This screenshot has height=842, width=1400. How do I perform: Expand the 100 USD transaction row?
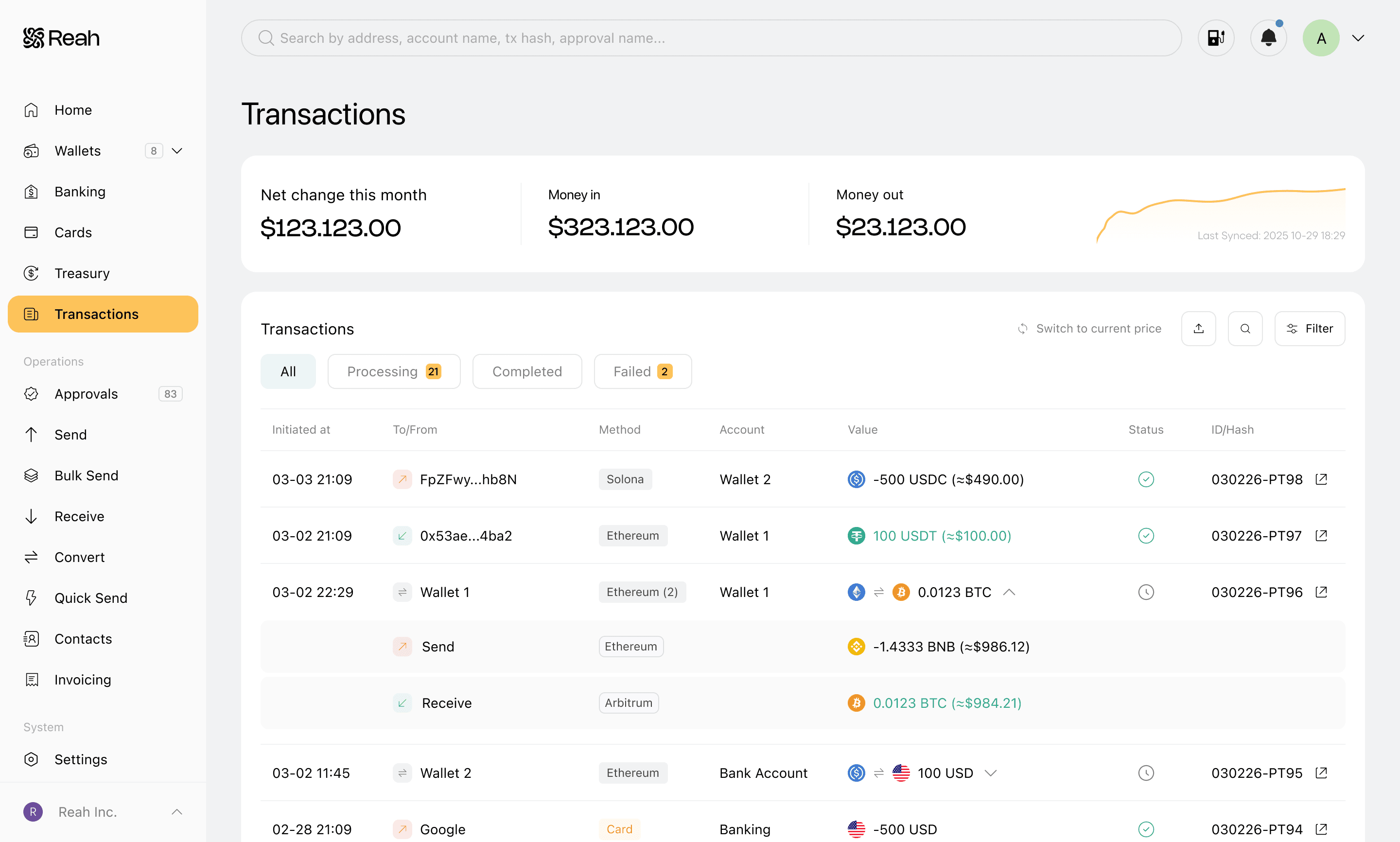coord(990,773)
